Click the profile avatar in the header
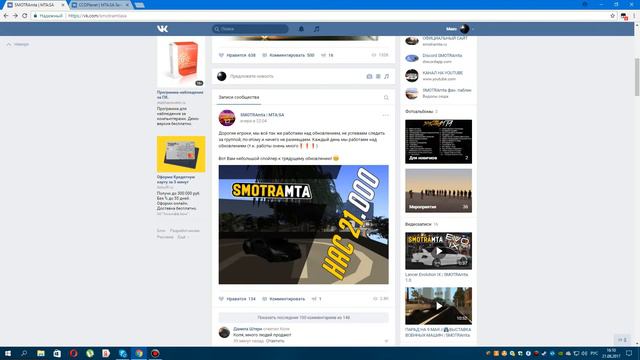Screen dimensions: 640x360 coord(464,29)
